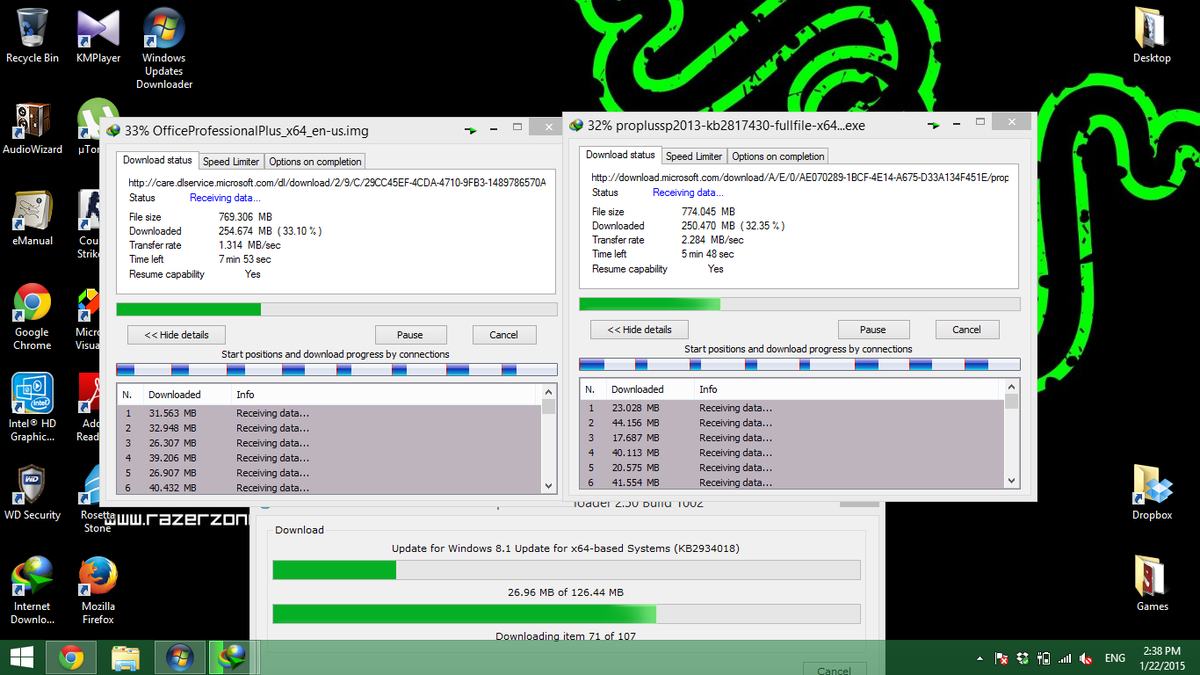Launch KMPlayer from the desktop
The width and height of the screenshot is (1200, 675).
(x=98, y=35)
